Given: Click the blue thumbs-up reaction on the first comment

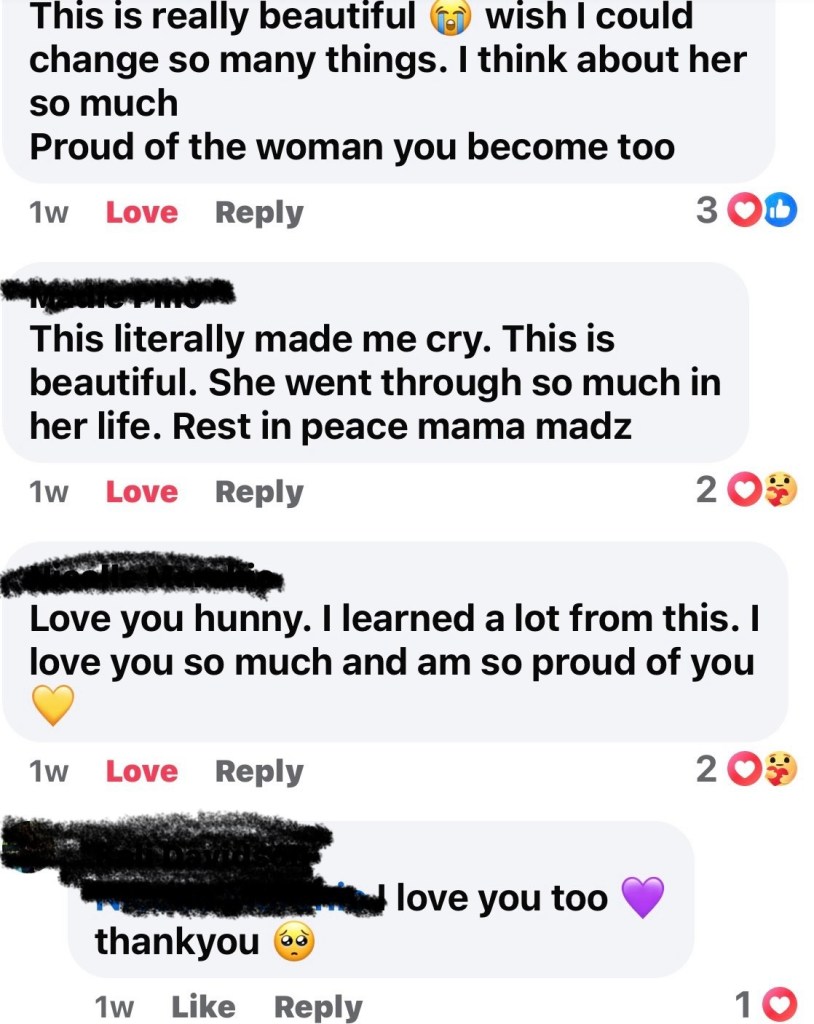Looking at the screenshot, I should tap(781, 211).
